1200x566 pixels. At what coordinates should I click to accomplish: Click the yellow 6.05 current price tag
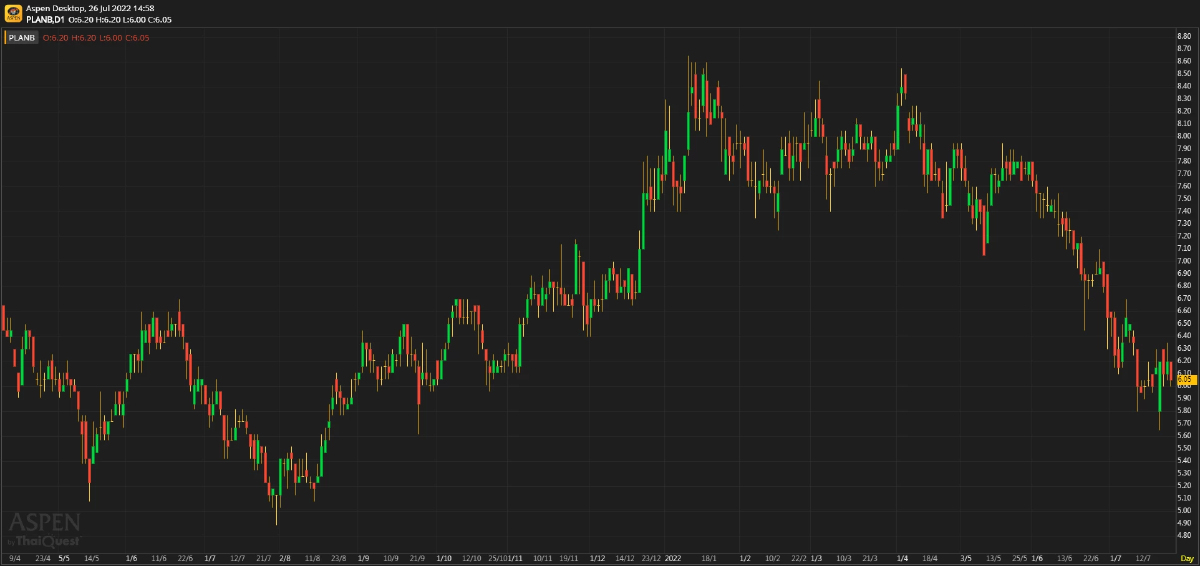(x=1185, y=380)
